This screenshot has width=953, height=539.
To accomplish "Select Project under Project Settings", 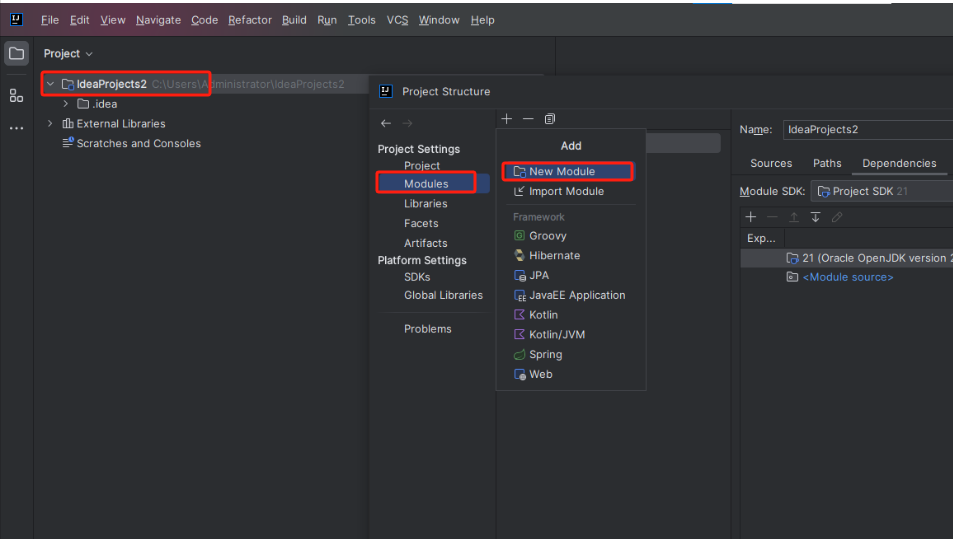I will click(x=422, y=165).
